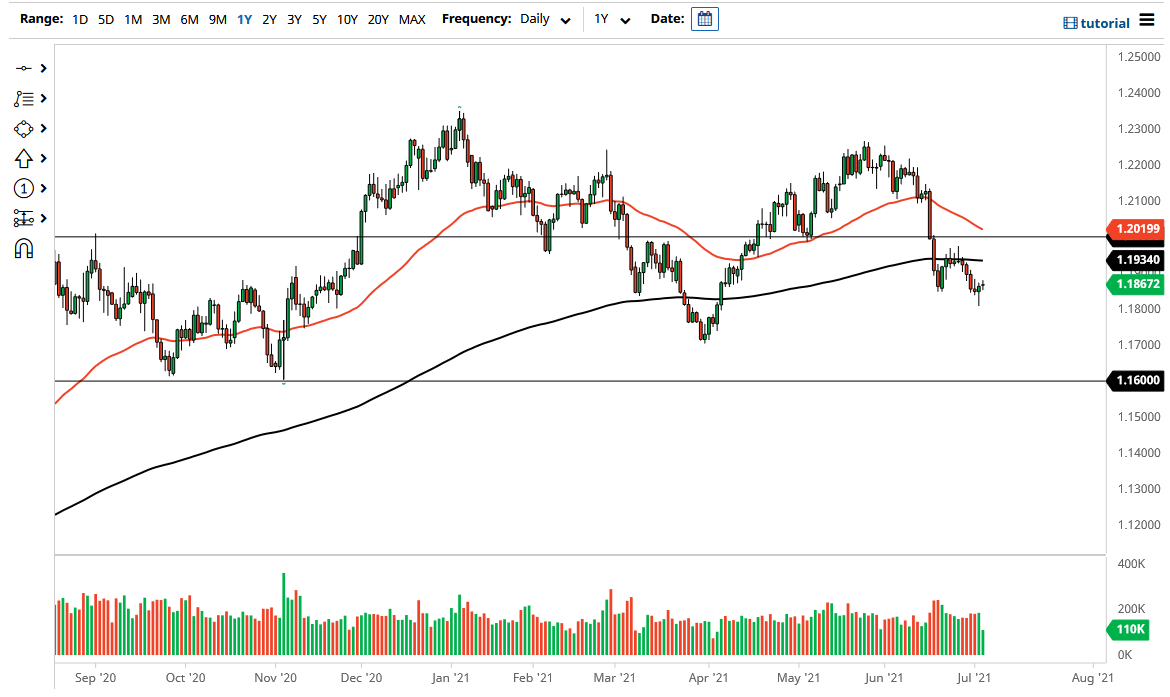Open the 1Y period dropdown beside Frequency
Screen dimensions: 1170x697
(x=612, y=19)
